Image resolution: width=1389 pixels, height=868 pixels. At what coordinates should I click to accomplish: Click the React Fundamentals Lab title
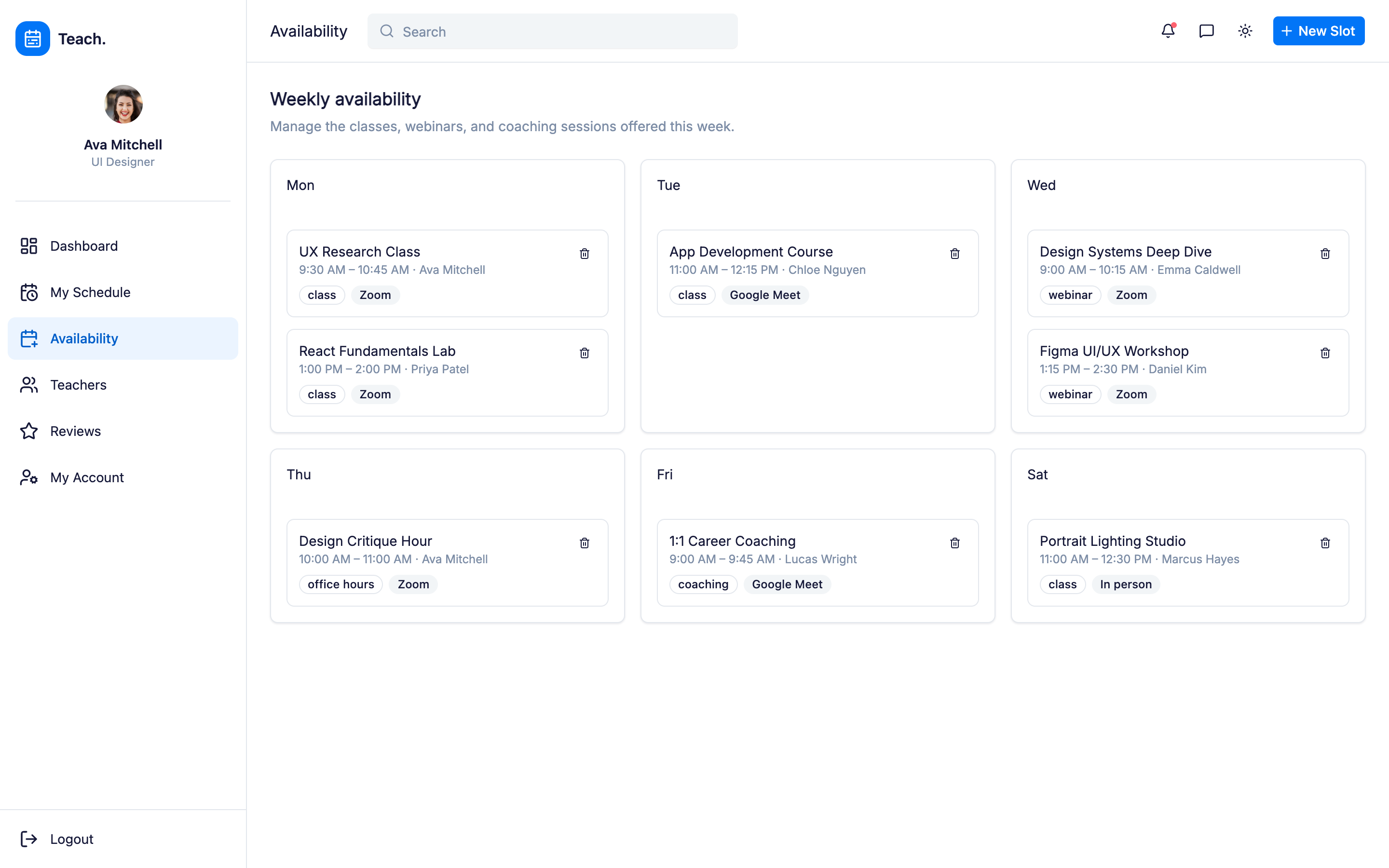377,351
